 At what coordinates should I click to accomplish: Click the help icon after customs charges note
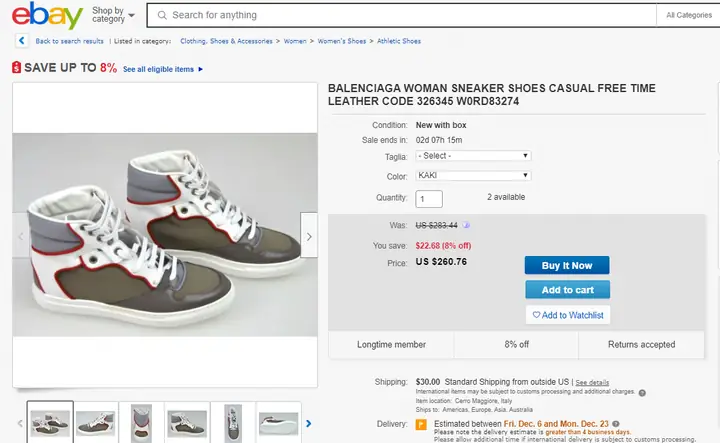pyautogui.click(x=642, y=393)
